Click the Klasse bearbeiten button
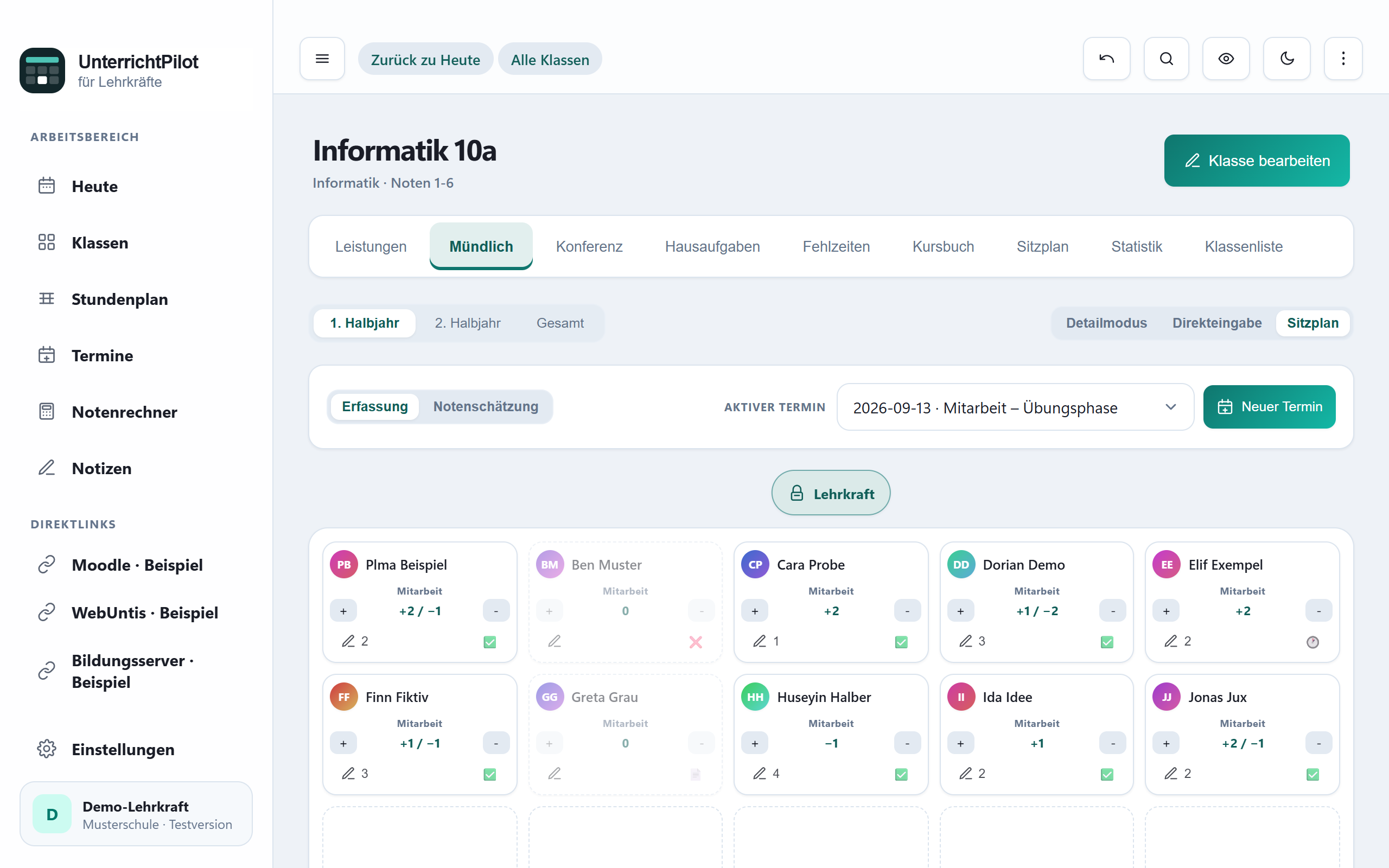This screenshot has width=1389, height=868. (1257, 161)
